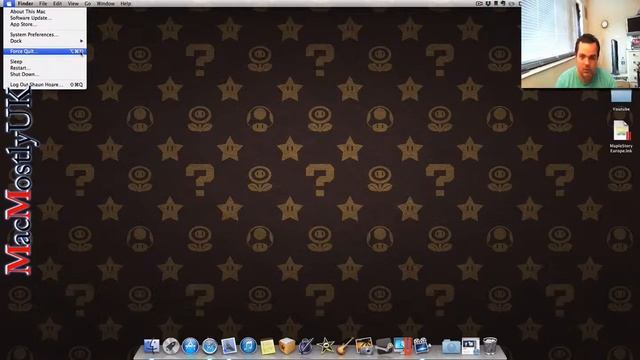
Task: Launch iMovie star icon in Dock
Action: pos(325,346)
